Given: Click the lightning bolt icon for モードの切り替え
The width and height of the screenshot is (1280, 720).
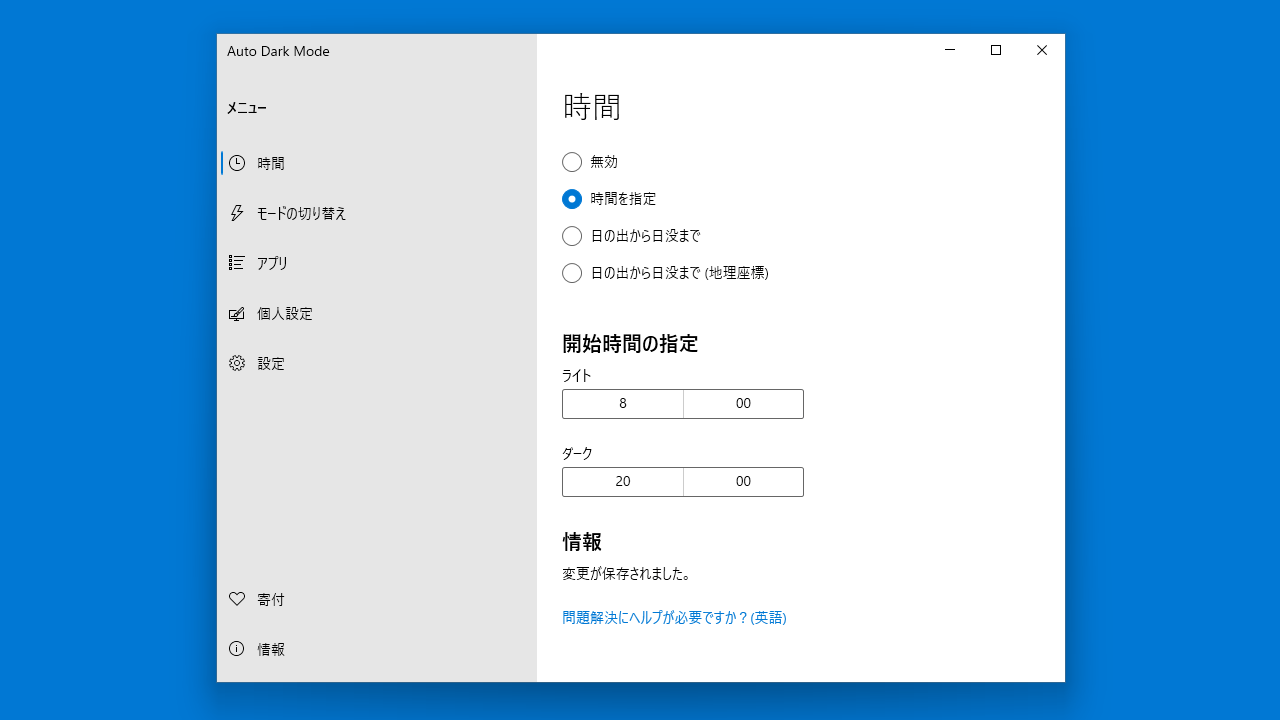Looking at the screenshot, I should [237, 213].
